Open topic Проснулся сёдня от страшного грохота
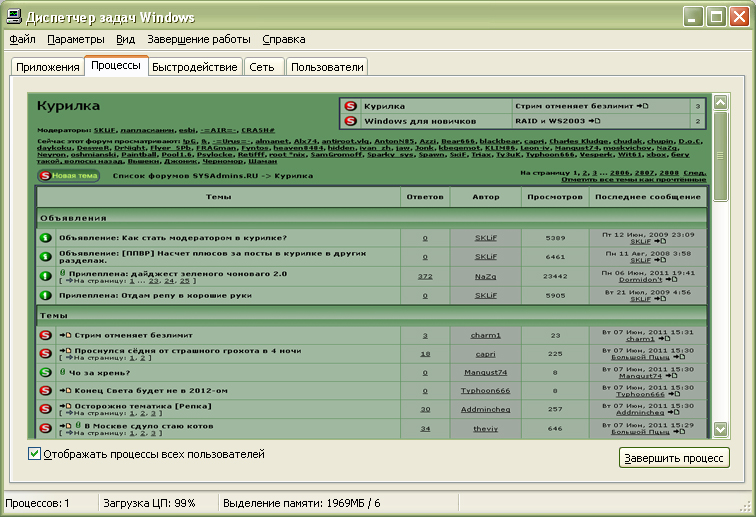This screenshot has width=756, height=517. (188, 351)
